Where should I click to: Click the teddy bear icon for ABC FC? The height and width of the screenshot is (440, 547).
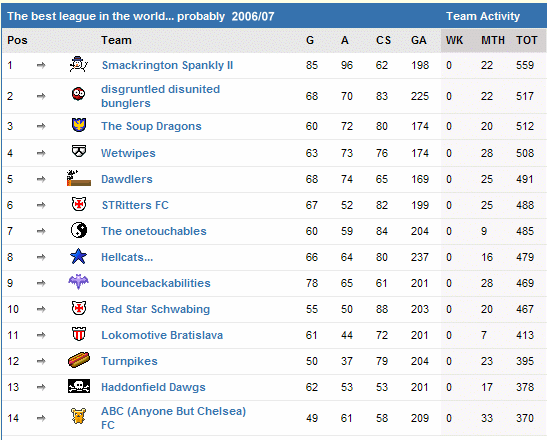[78, 416]
